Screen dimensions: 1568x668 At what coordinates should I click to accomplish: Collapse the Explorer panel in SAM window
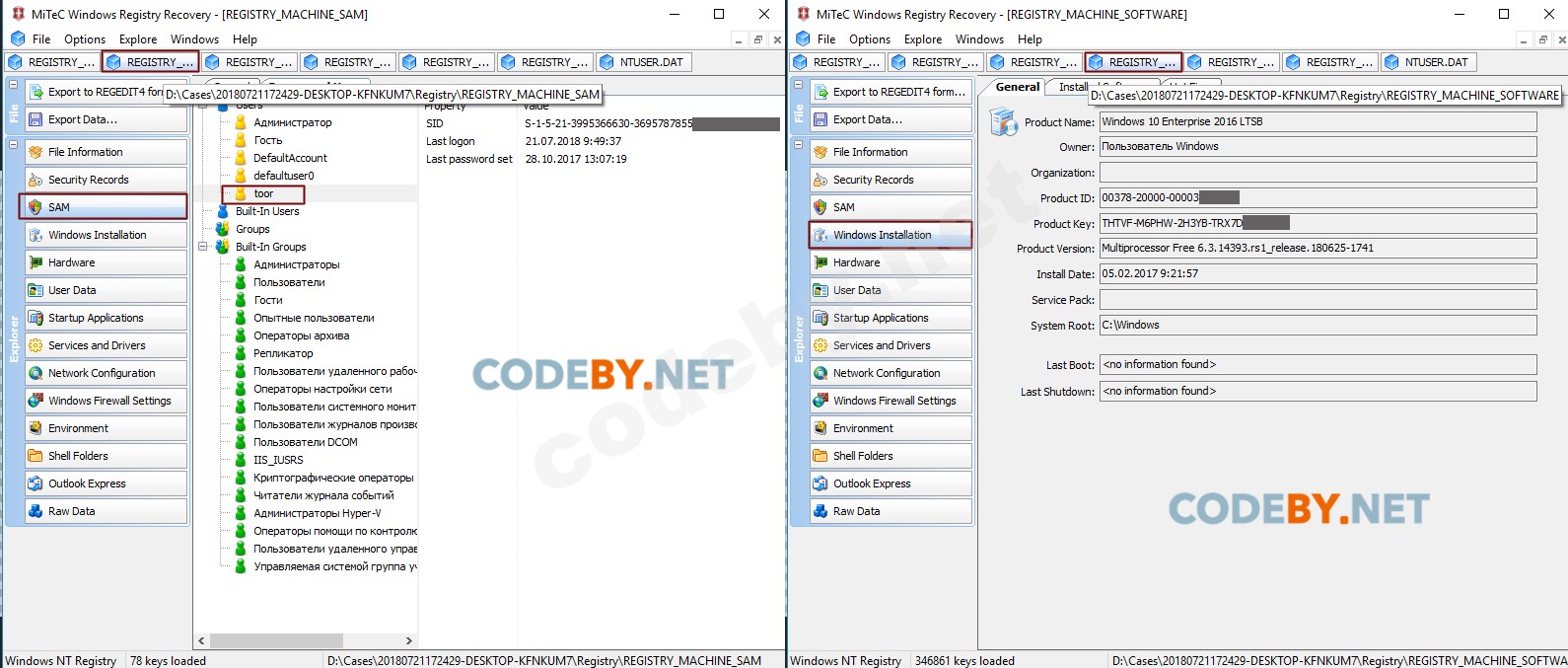(13, 145)
